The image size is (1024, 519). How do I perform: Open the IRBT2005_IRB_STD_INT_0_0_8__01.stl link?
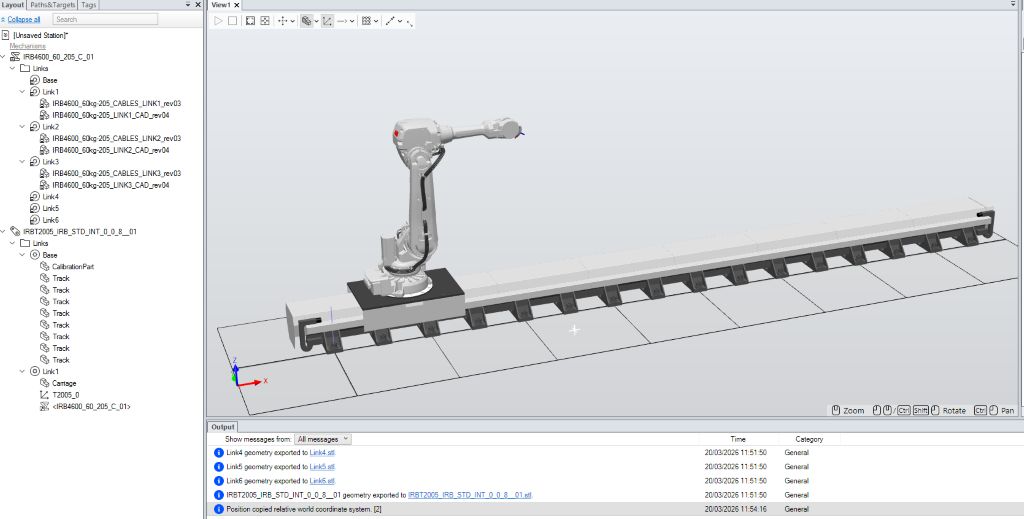pos(470,495)
